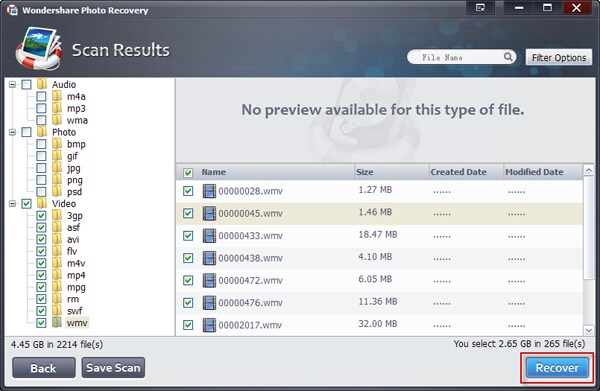Select the png folder icon
600x391 pixels.
tap(57, 179)
